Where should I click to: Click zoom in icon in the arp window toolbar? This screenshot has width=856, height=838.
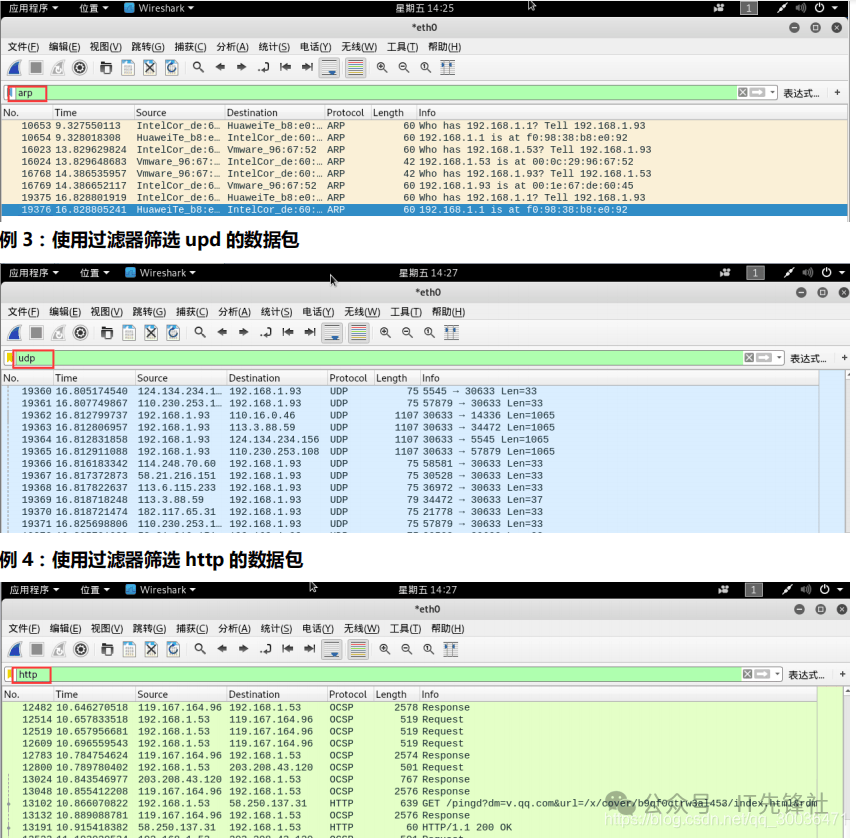coord(383,68)
